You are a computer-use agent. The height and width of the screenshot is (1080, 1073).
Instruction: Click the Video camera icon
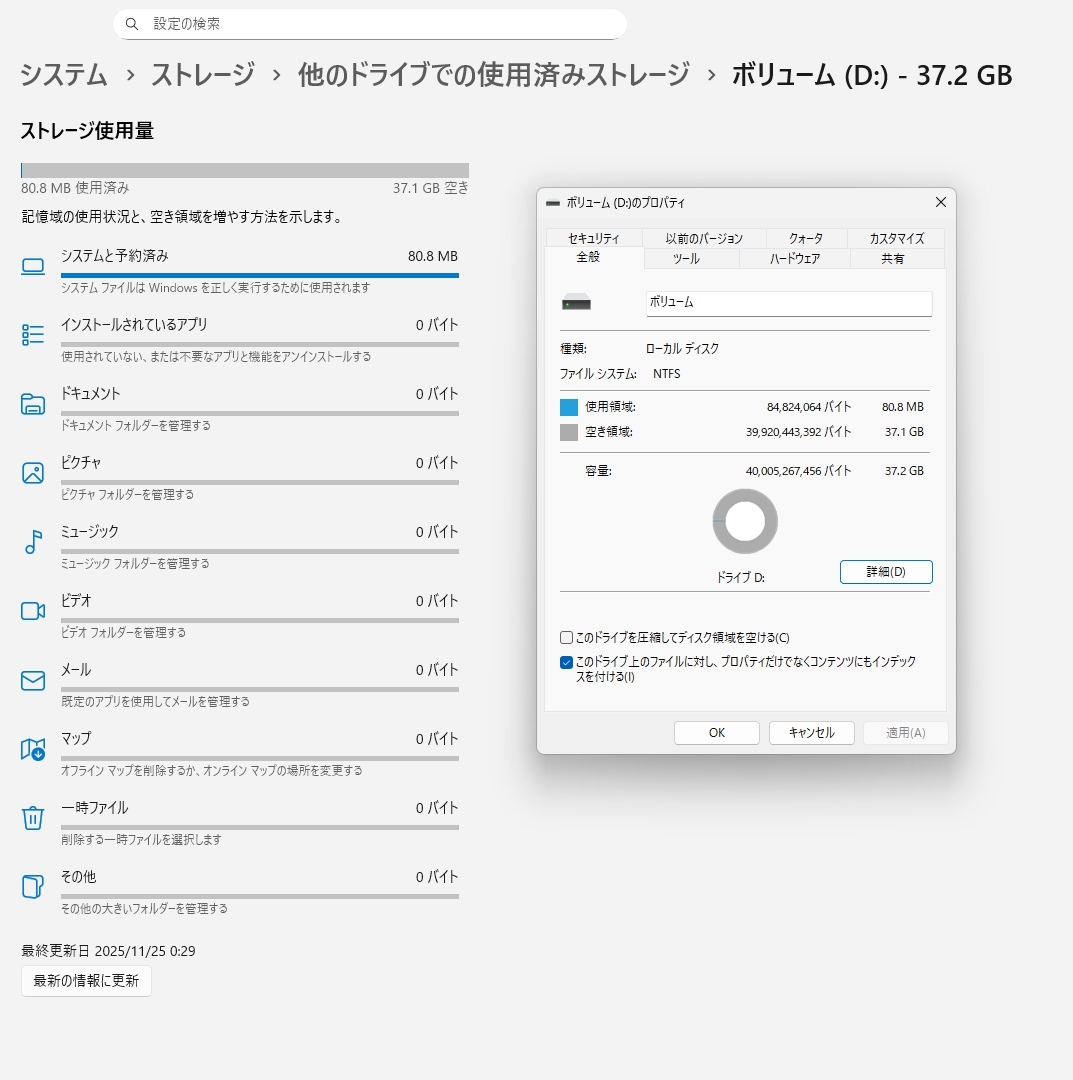[33, 611]
